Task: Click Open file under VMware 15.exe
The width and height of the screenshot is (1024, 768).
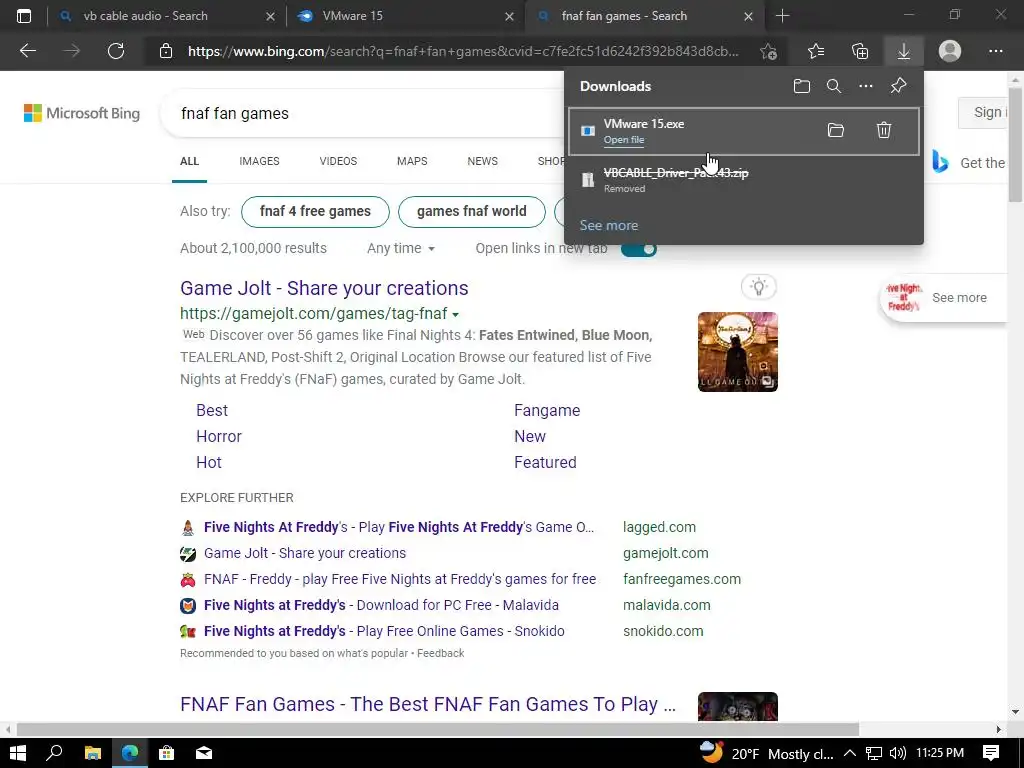Action: [x=624, y=140]
